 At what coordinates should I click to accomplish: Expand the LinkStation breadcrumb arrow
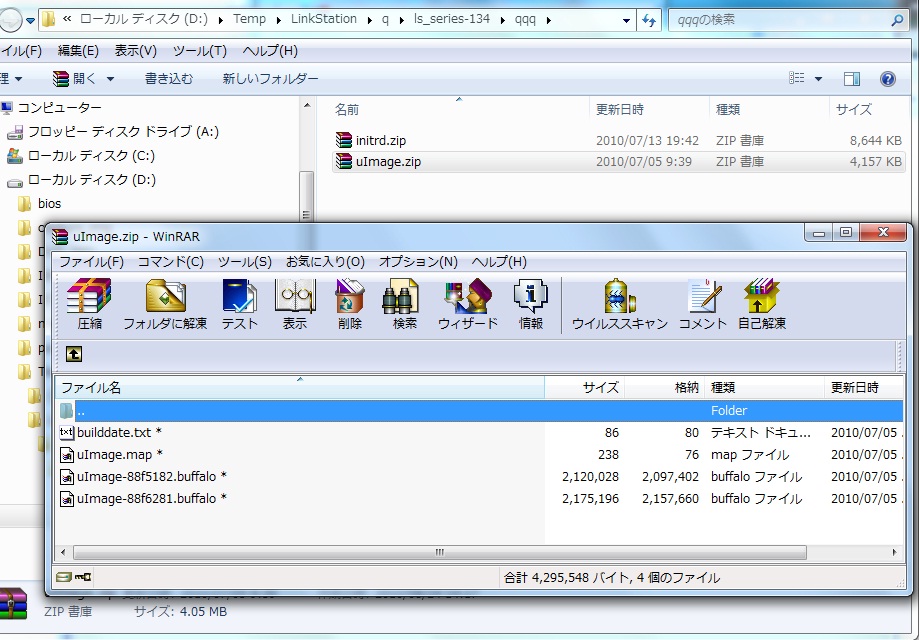pyautogui.click(x=370, y=20)
